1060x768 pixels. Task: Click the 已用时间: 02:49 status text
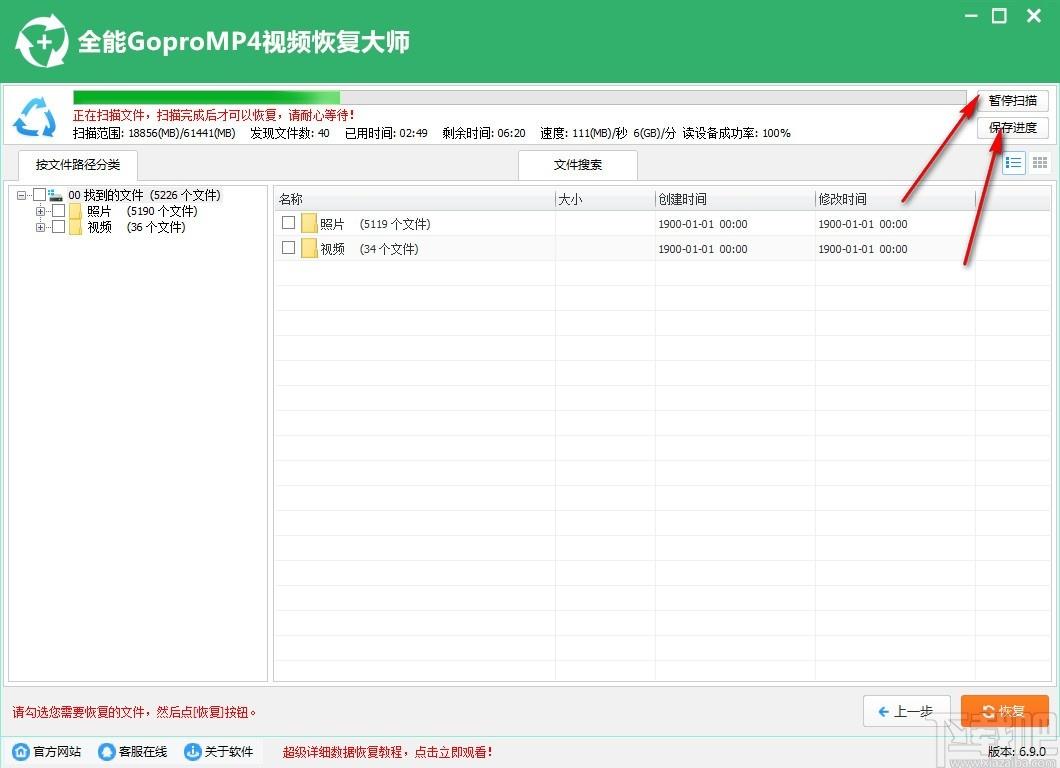(386, 133)
